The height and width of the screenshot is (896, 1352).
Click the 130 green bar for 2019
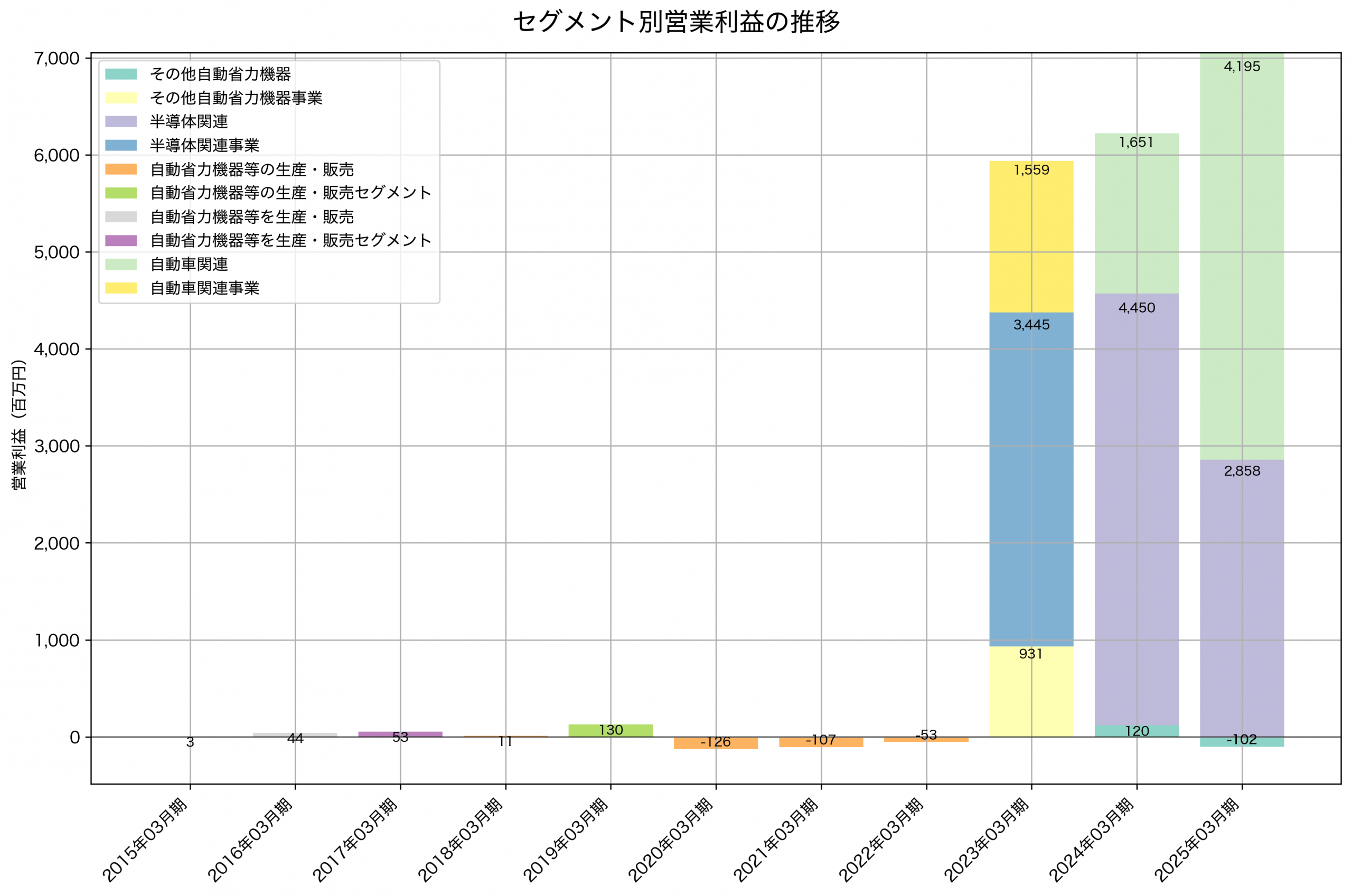(x=611, y=731)
